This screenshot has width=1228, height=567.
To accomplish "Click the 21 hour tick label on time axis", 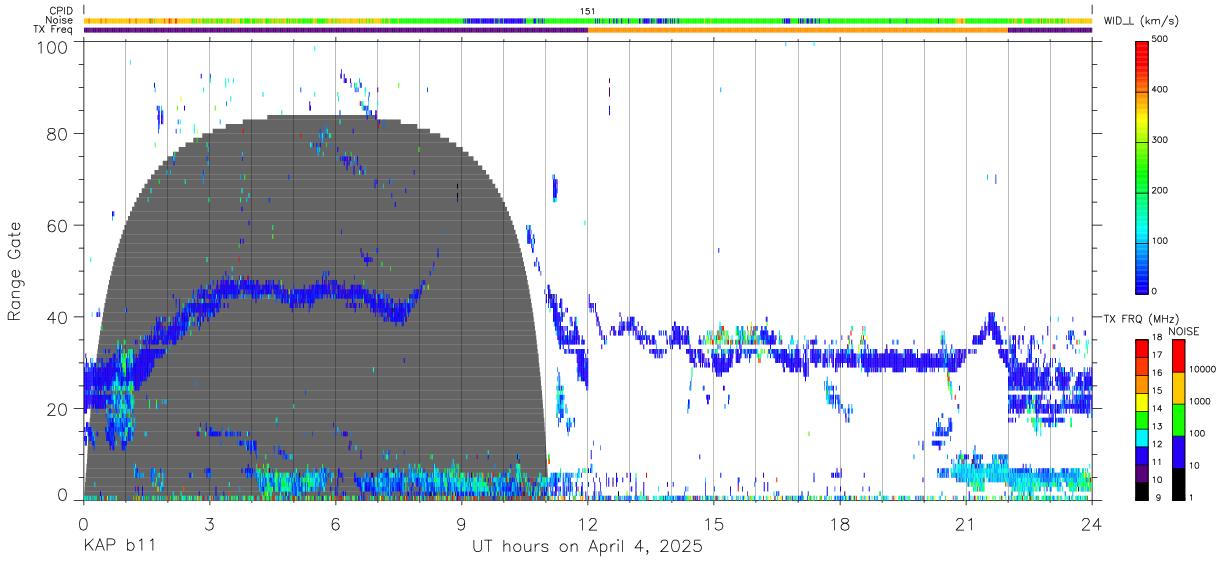I will tap(966, 524).
